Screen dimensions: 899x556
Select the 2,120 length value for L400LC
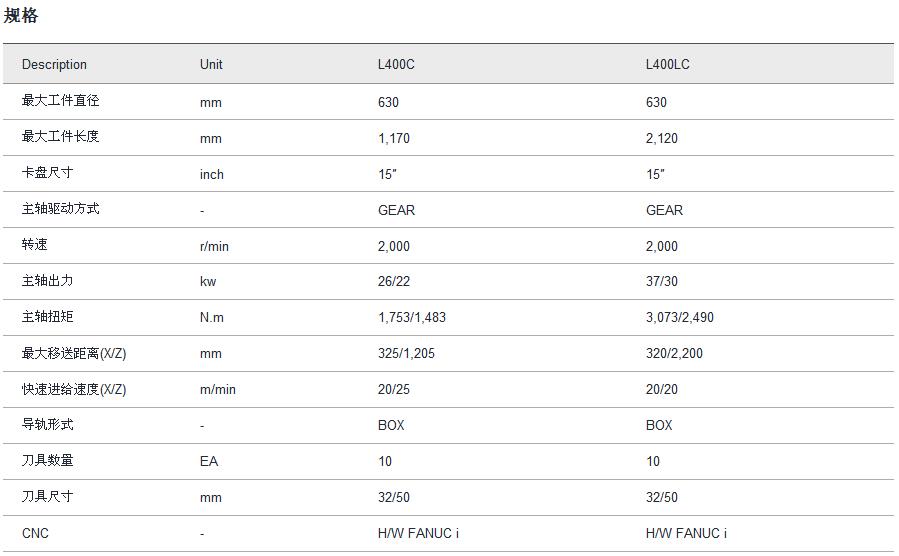click(x=662, y=138)
